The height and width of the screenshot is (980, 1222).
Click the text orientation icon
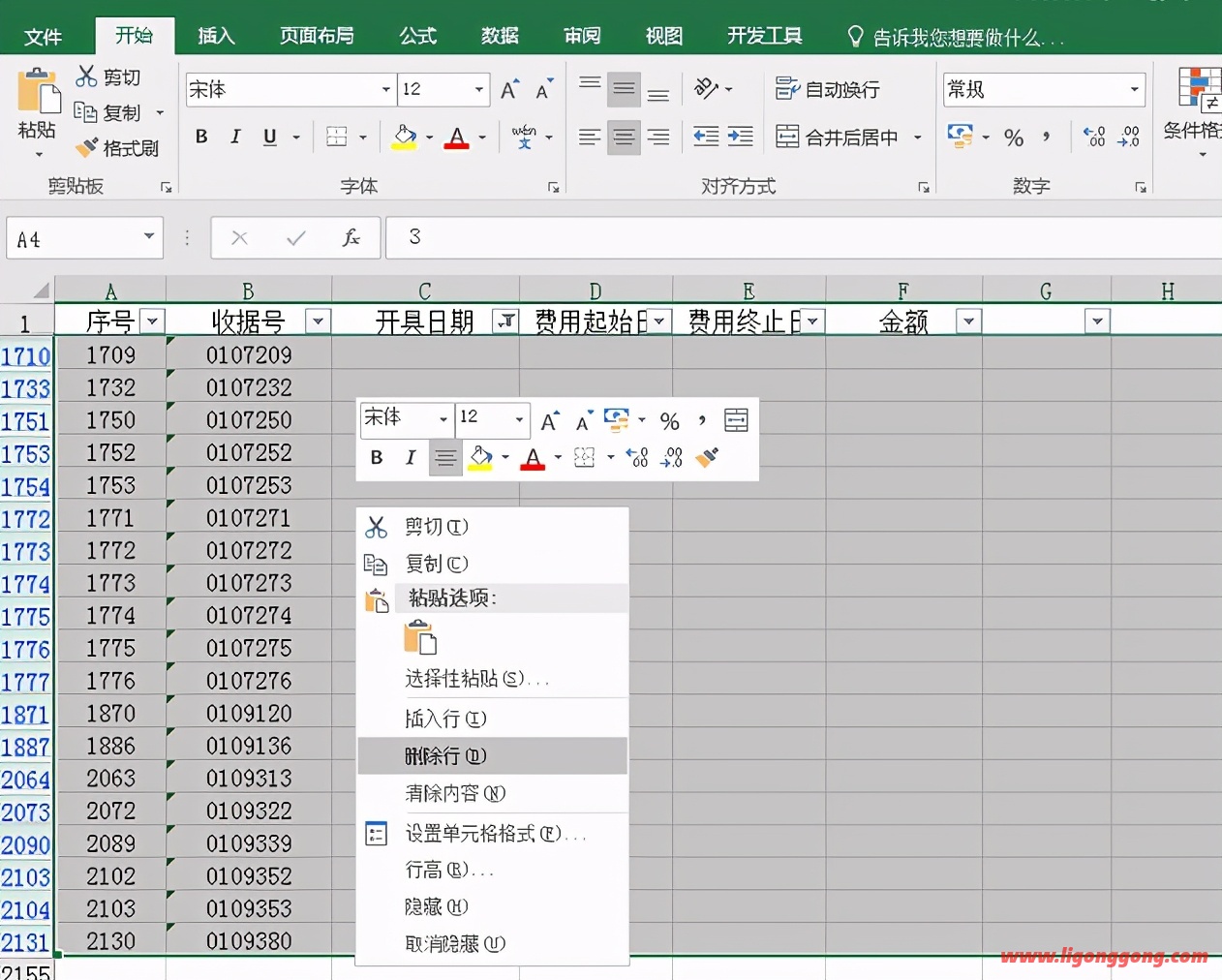point(706,89)
